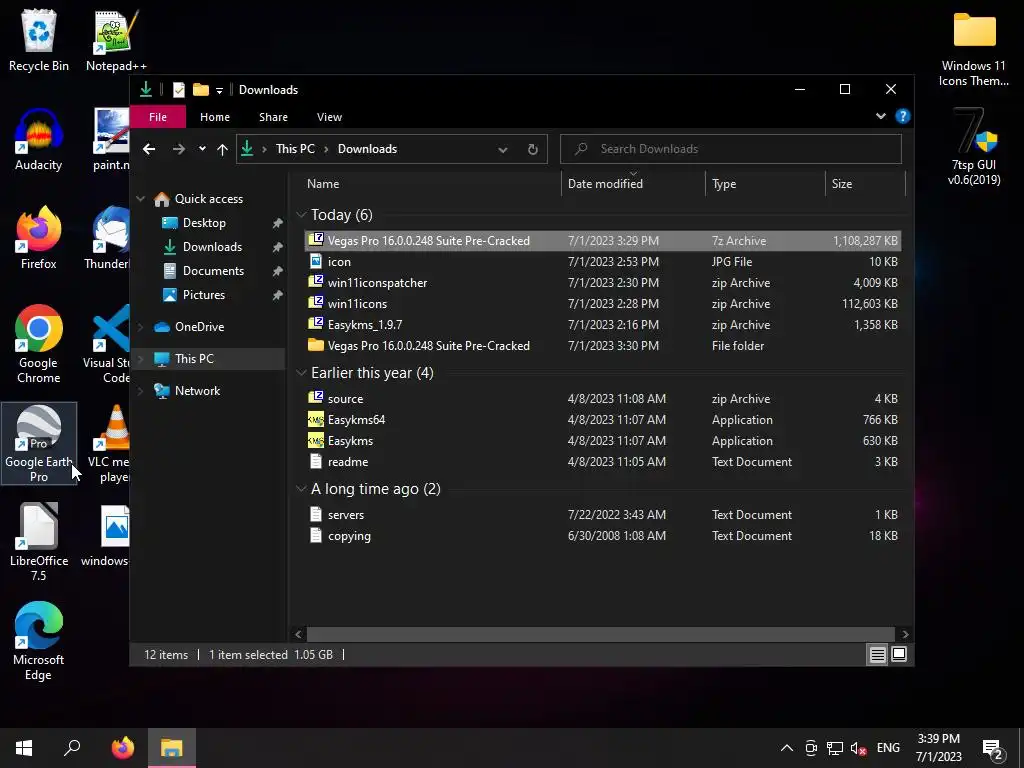
Task: Expand the OneDrive tree node
Action: click(x=140, y=327)
